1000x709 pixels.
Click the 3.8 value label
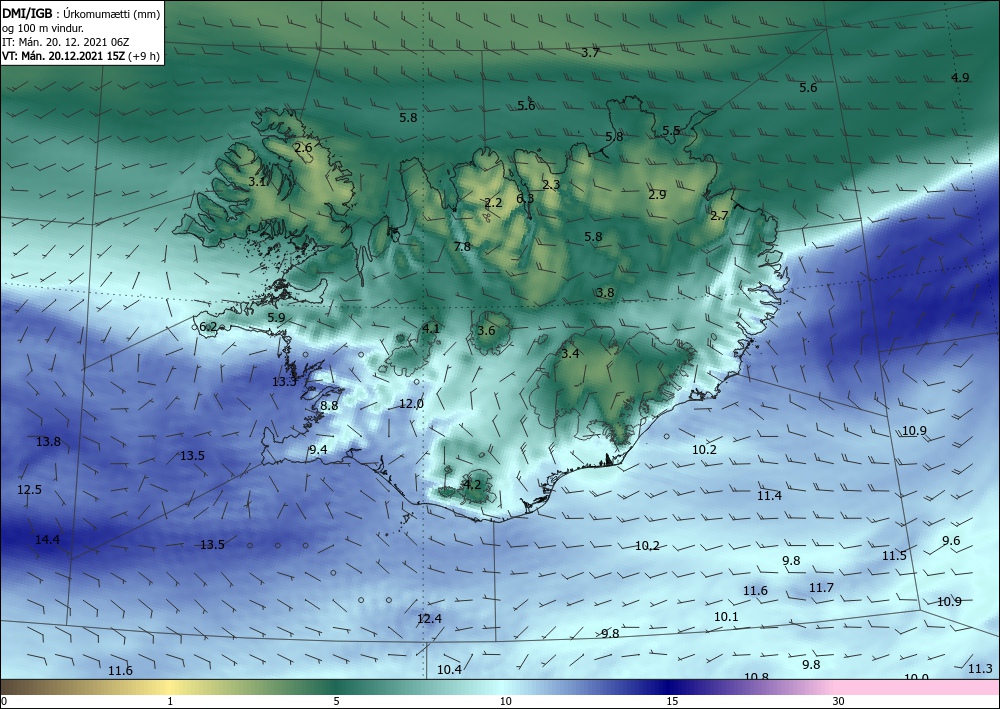click(605, 293)
